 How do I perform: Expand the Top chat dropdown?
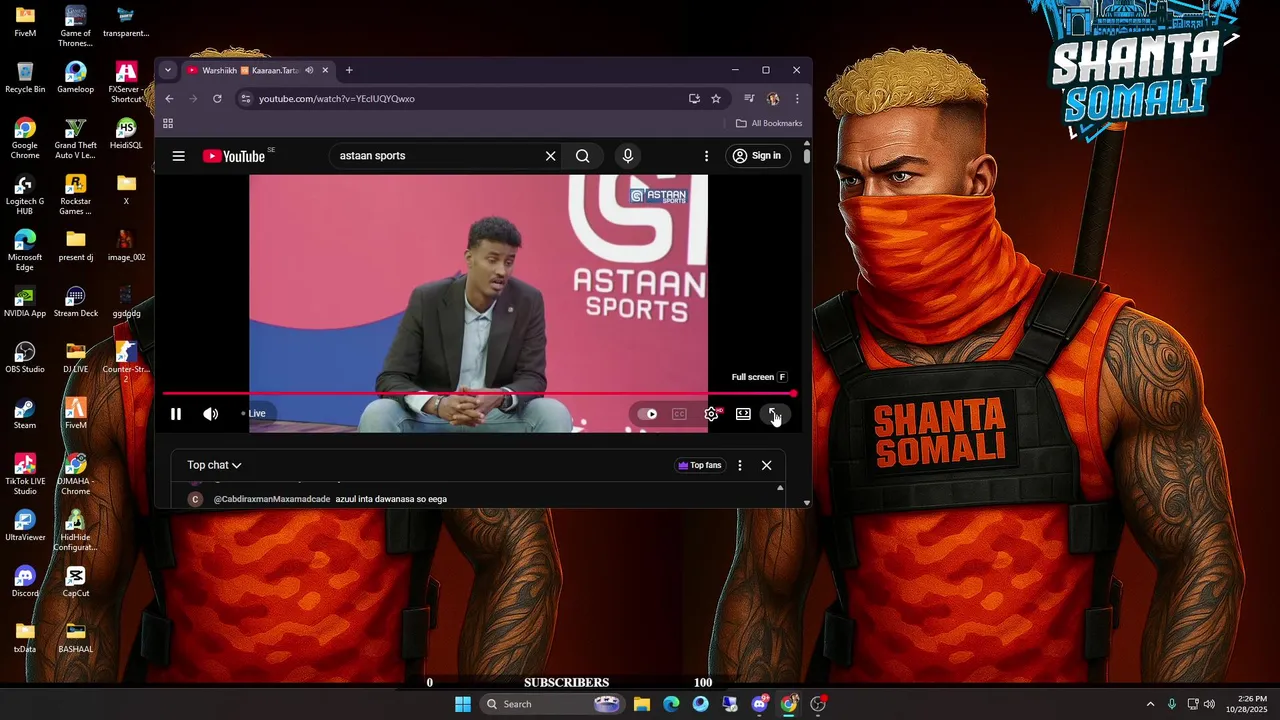tap(214, 465)
